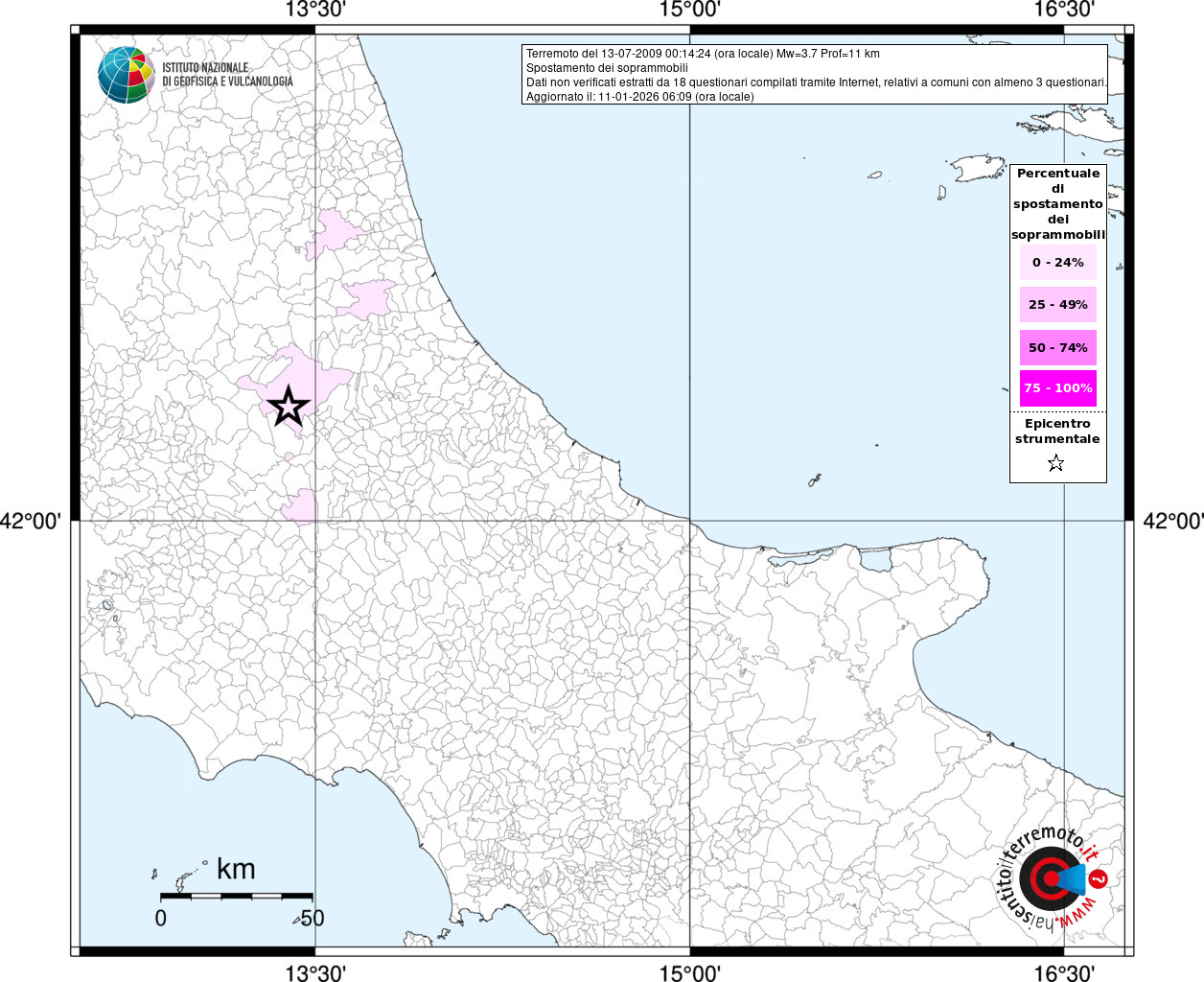Click the 'km' scale bar label

[236, 869]
